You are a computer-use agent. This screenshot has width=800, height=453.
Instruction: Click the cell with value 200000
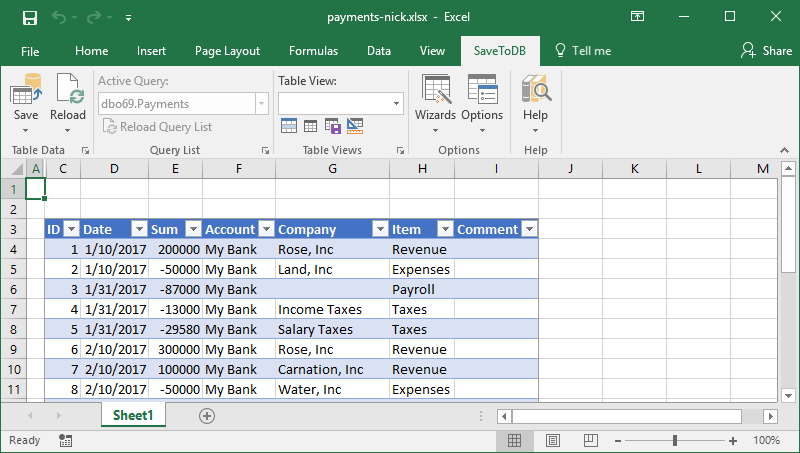click(176, 249)
